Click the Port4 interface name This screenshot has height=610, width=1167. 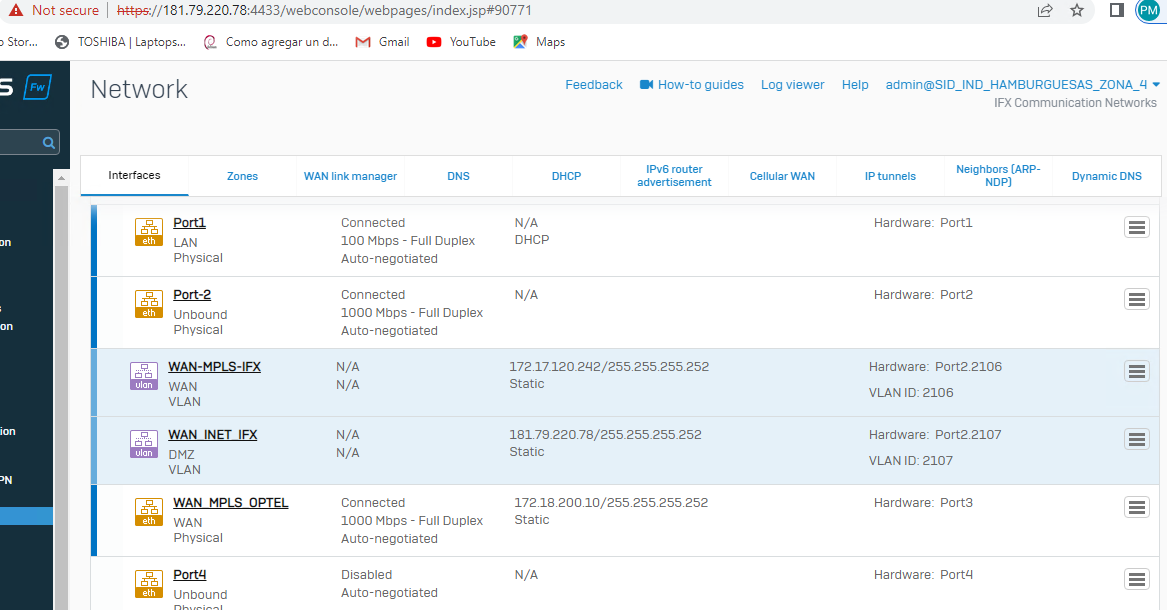(x=189, y=575)
